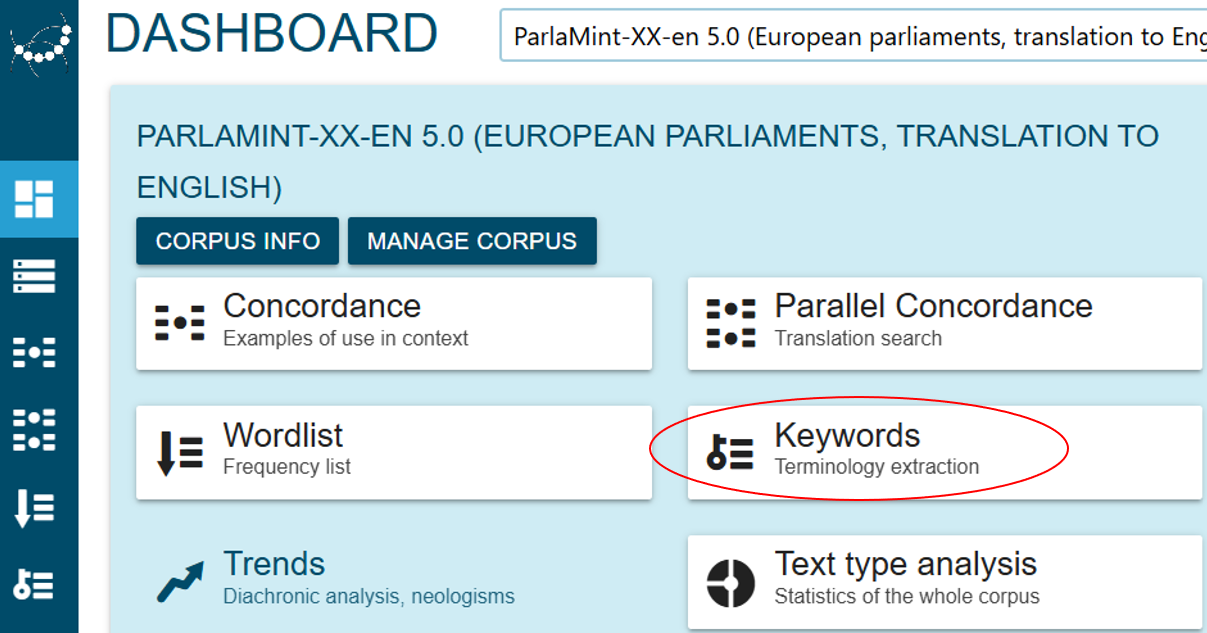This screenshot has width=1207, height=633.
Task: Open Concordance from the left sidebar icon
Action: coord(34,353)
